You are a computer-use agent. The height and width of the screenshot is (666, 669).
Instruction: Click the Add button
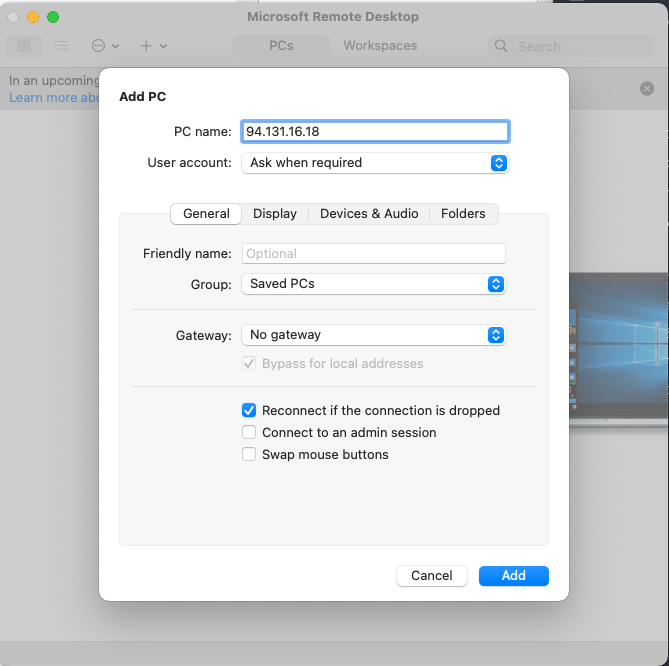(x=513, y=576)
